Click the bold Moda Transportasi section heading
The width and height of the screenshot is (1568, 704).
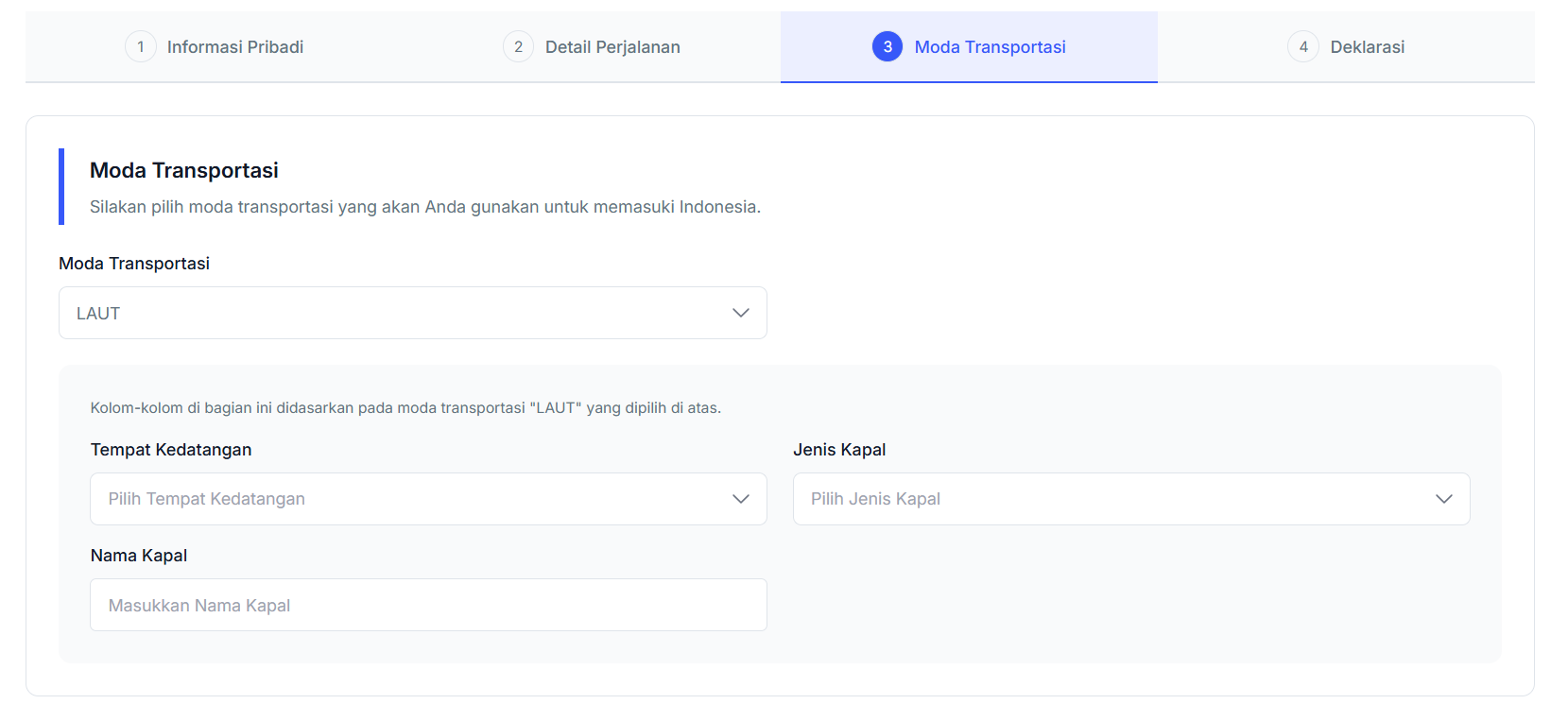click(x=184, y=170)
